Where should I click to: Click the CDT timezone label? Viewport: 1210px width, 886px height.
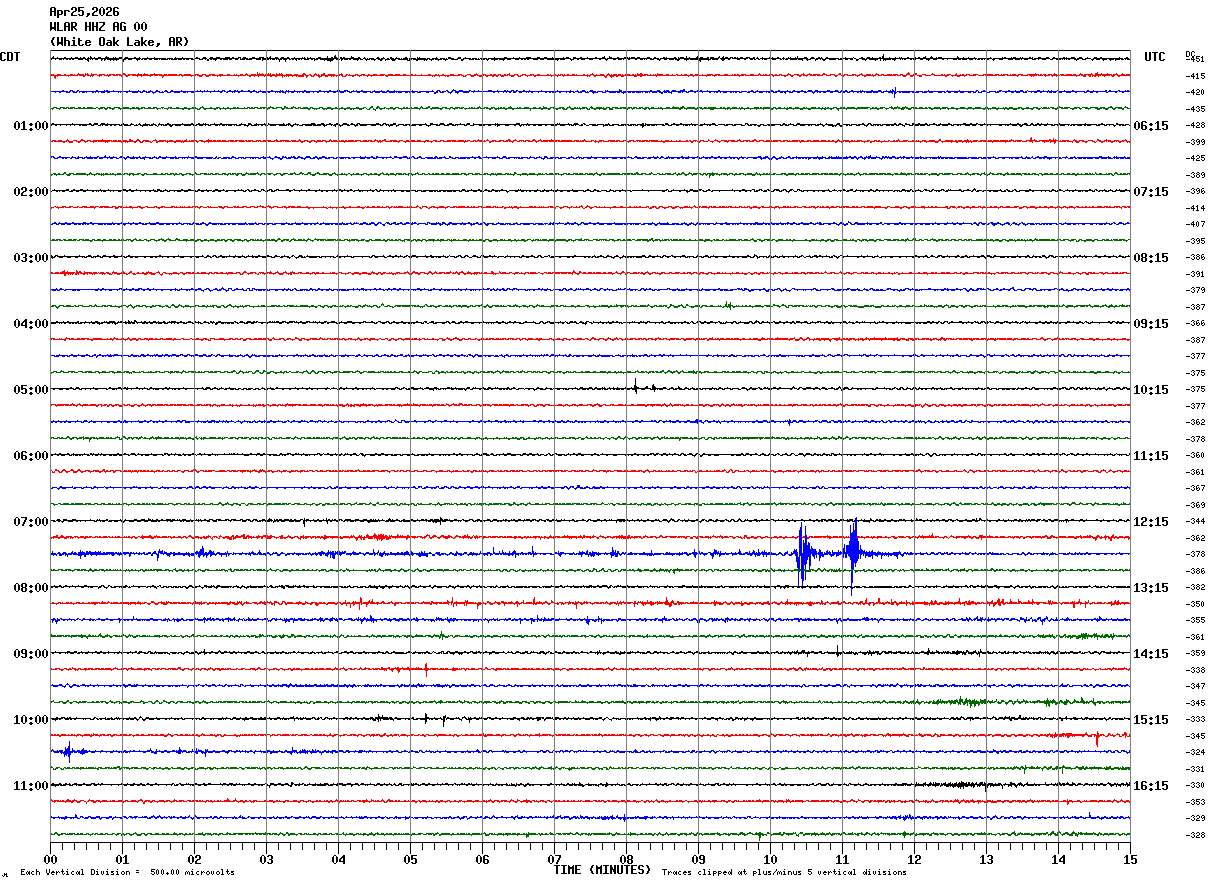coord(10,57)
